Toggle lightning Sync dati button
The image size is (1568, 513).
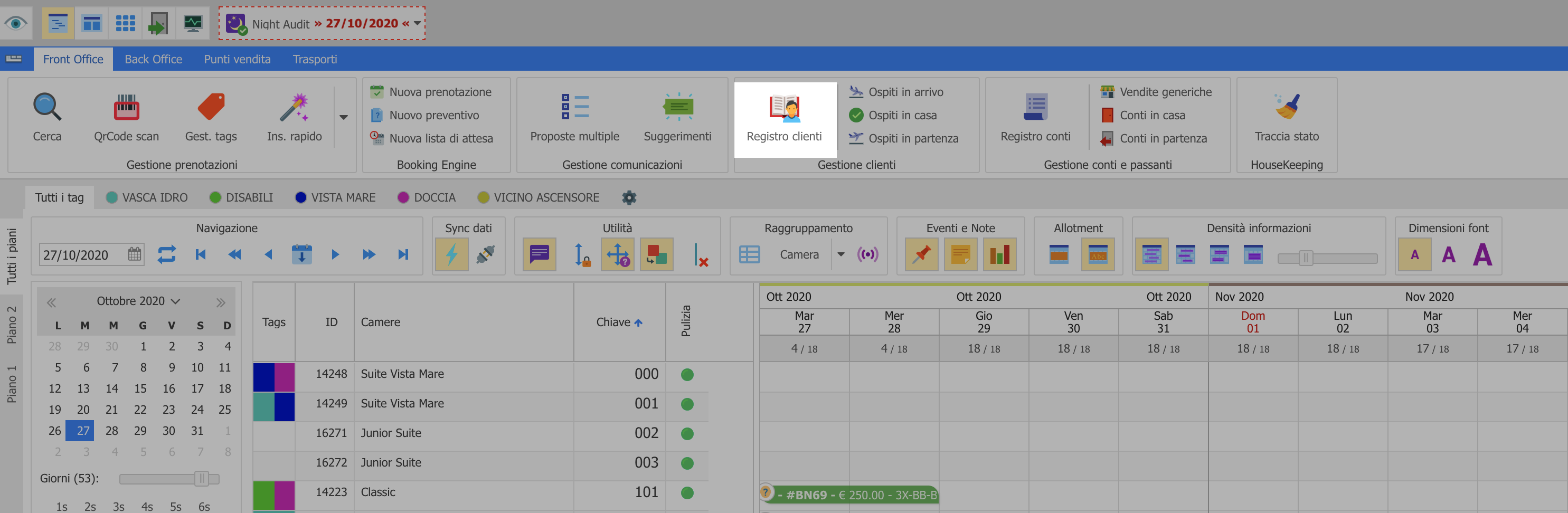451,254
